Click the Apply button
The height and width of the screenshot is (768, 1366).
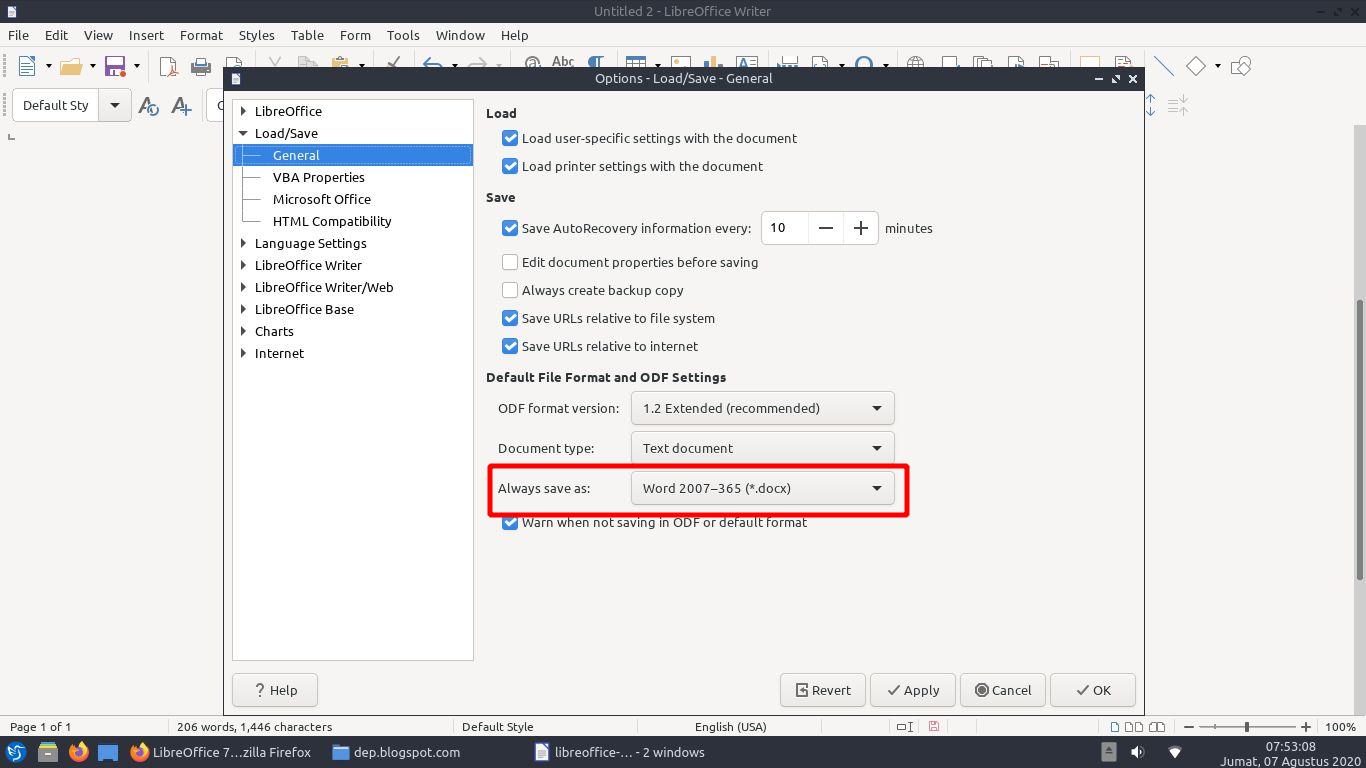(913, 690)
